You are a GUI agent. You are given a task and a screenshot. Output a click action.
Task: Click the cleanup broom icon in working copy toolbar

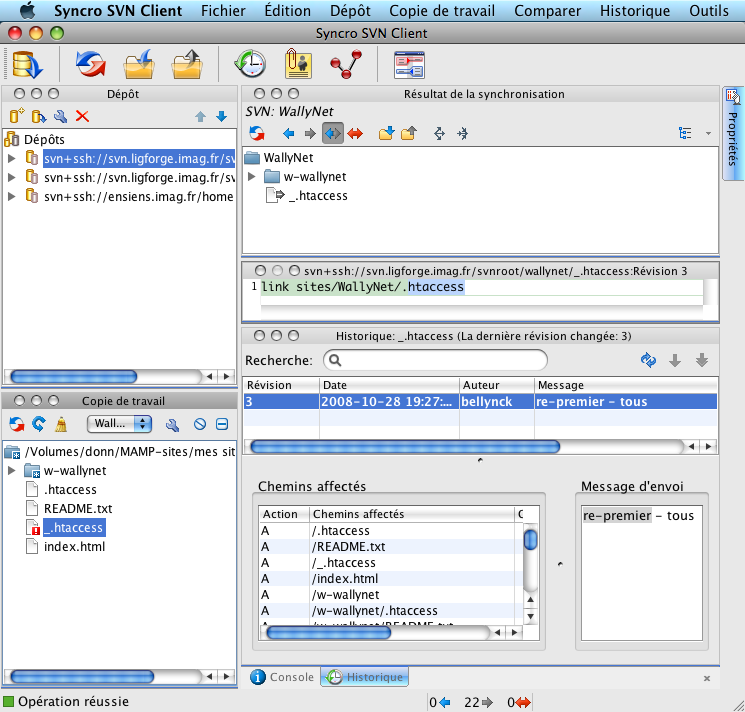pyautogui.click(x=61, y=424)
